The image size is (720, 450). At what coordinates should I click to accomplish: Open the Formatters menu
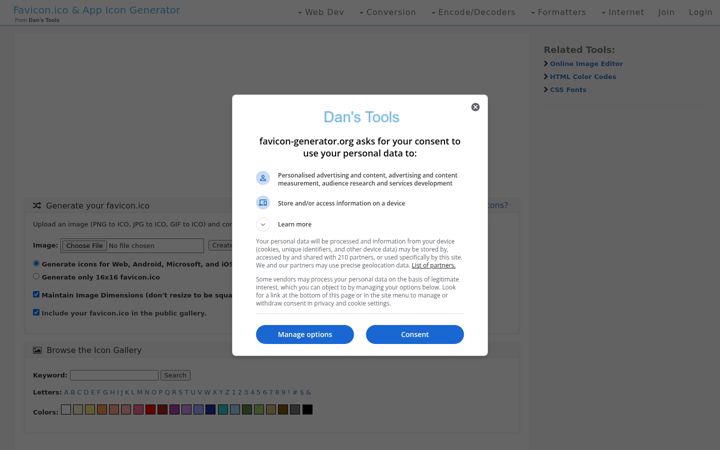click(x=558, y=12)
